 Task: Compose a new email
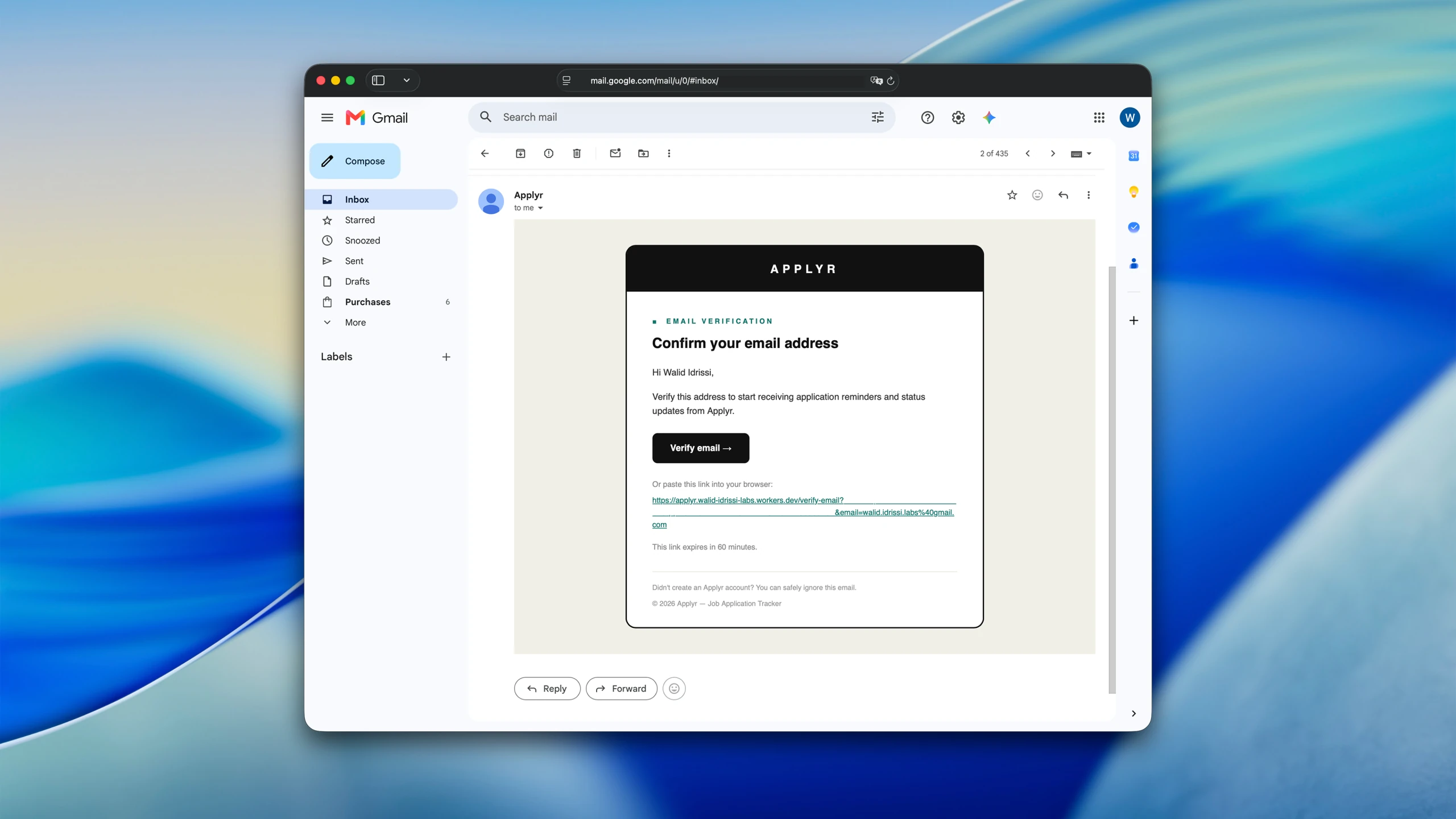(x=355, y=162)
